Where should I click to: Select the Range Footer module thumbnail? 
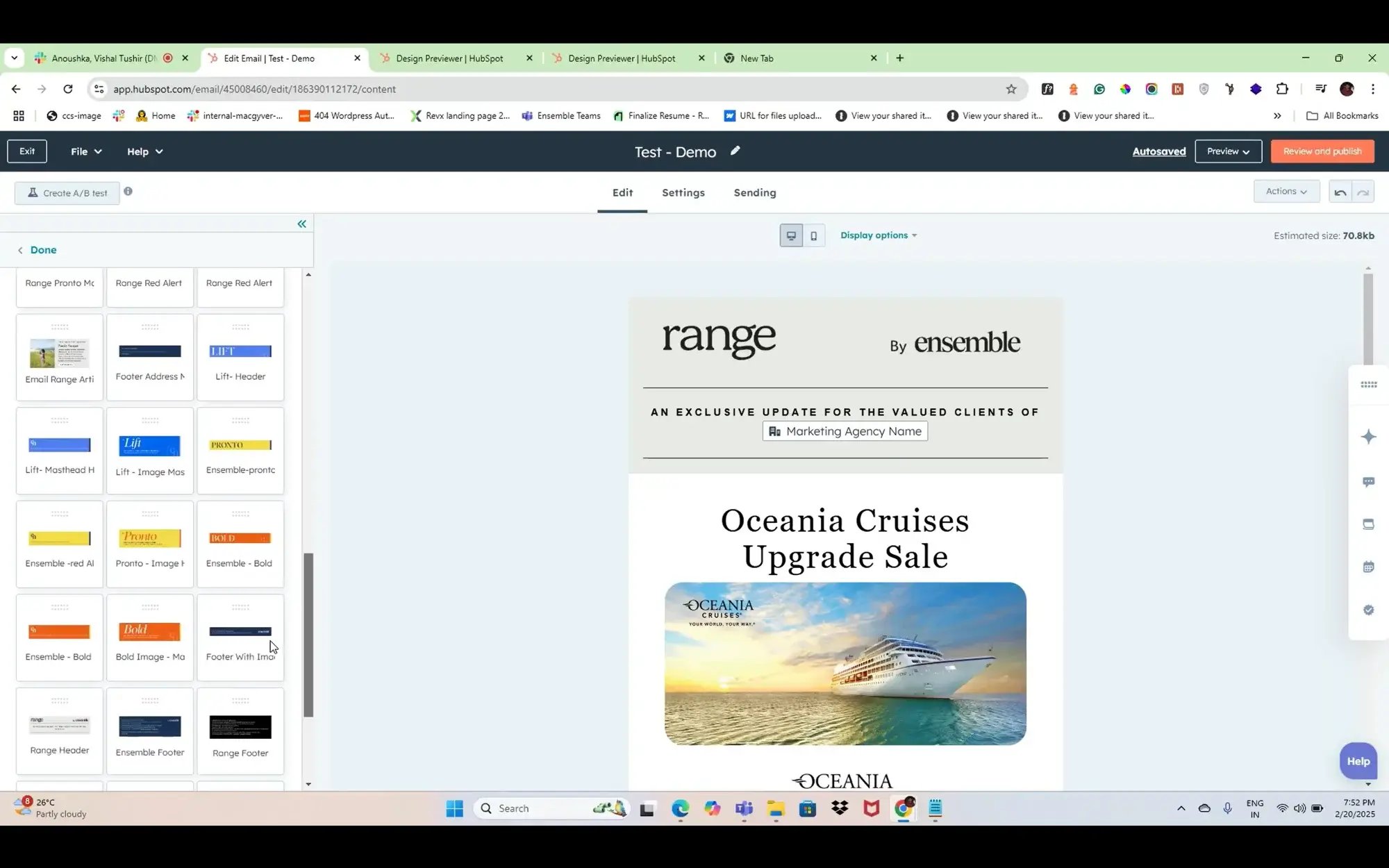pyautogui.click(x=240, y=731)
